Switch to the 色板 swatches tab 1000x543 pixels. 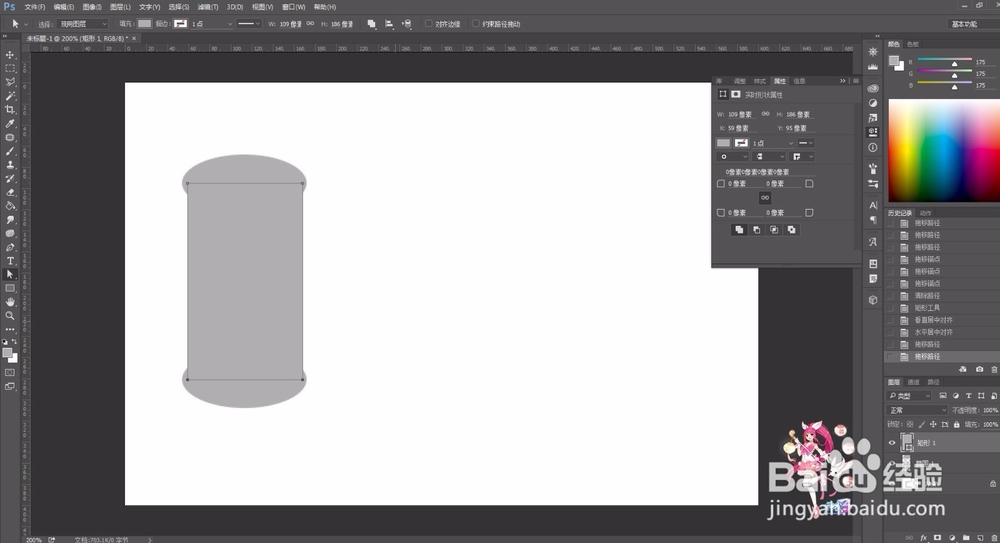click(x=913, y=44)
